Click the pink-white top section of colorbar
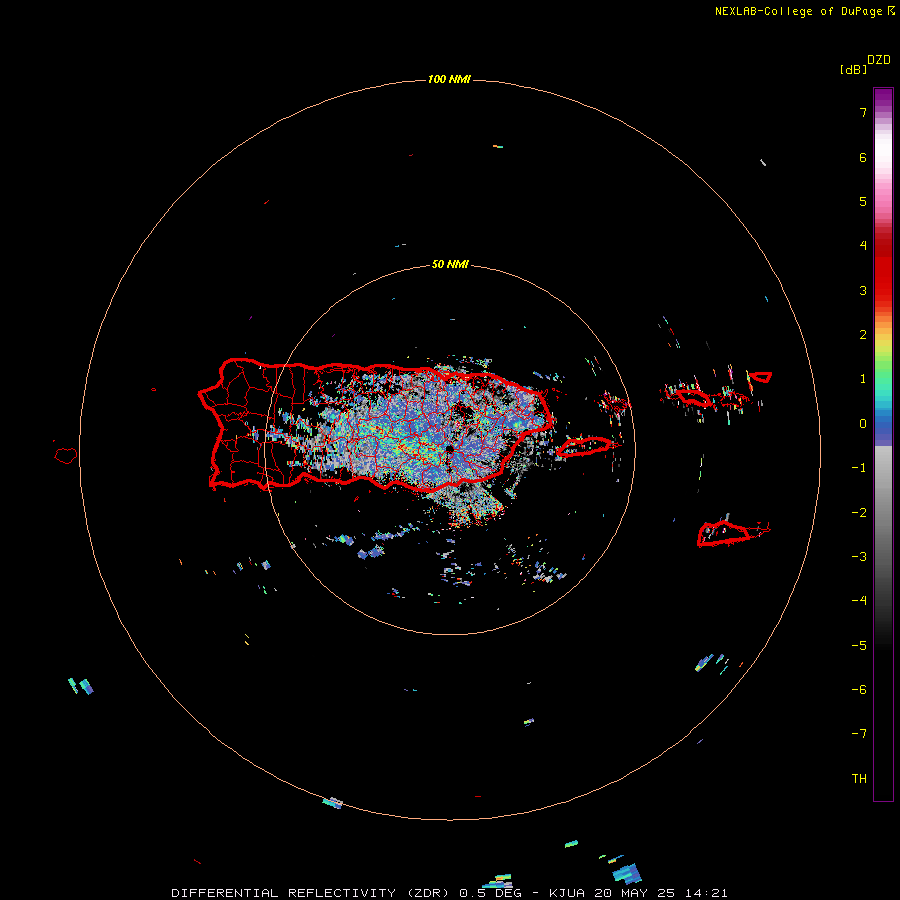The image size is (900, 900). 883,166
